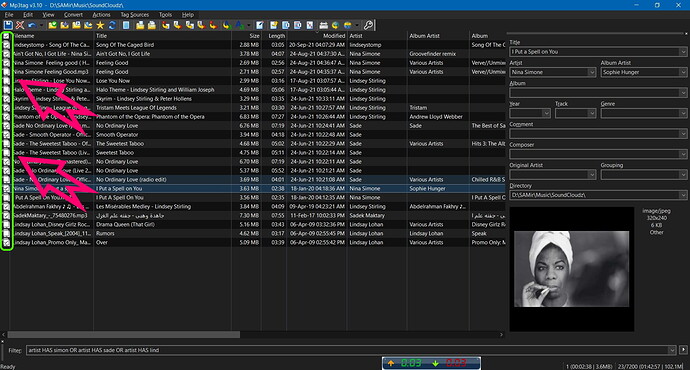Toggle checkbox for Song Of The Caged Bird row

pyautogui.click(x=7, y=45)
